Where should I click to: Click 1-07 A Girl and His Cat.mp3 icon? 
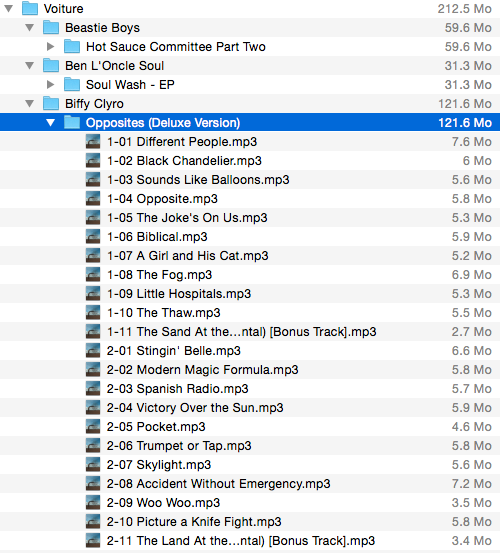point(93,256)
